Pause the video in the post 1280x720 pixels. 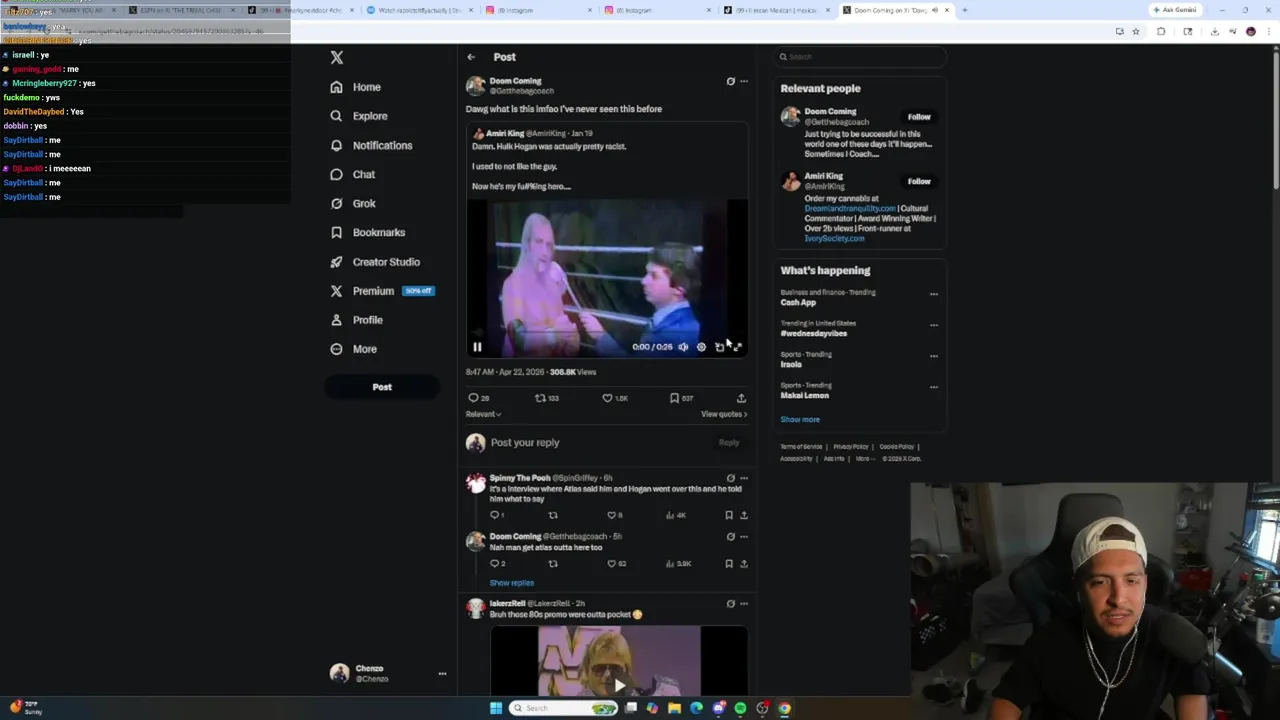pyautogui.click(x=477, y=347)
